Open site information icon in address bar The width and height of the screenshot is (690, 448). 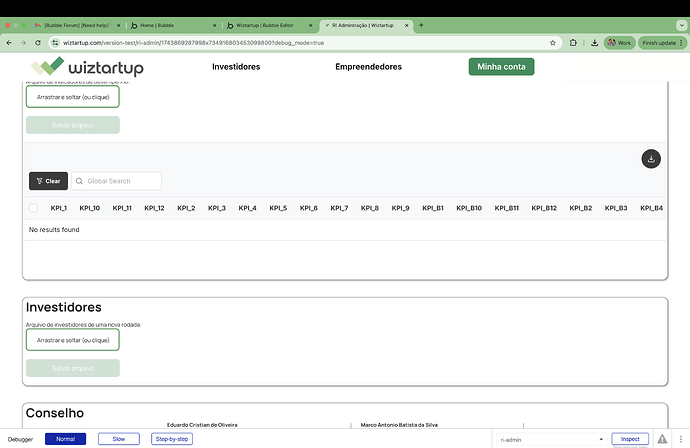(55, 43)
